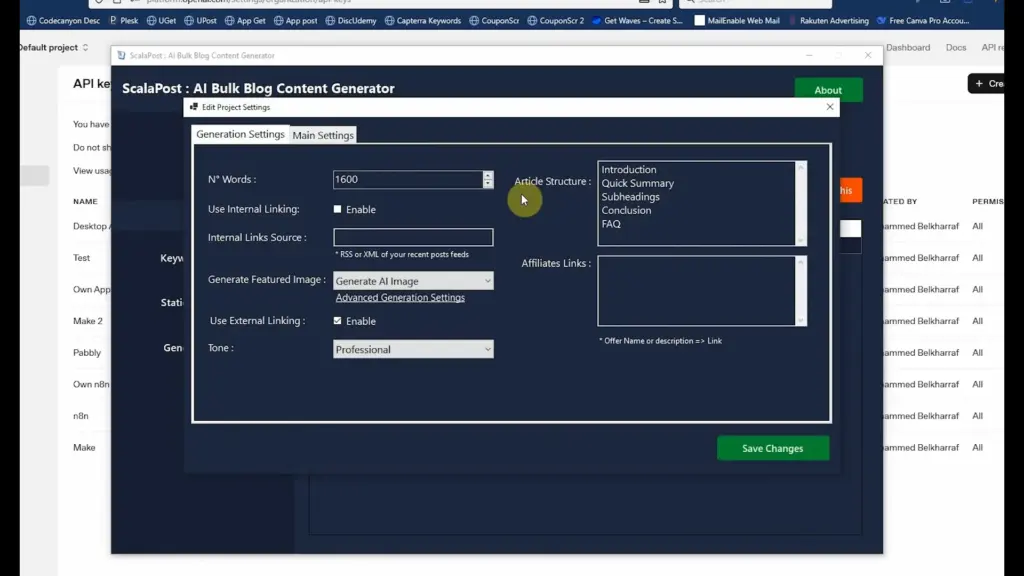This screenshot has height=576, width=1024.
Task: Open the Docs page link
Action: 956,47
